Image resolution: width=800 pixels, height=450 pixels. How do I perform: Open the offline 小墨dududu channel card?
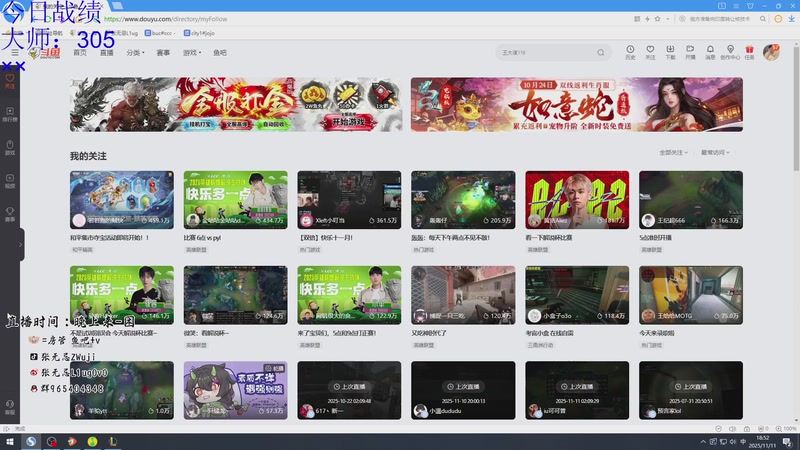pos(463,390)
